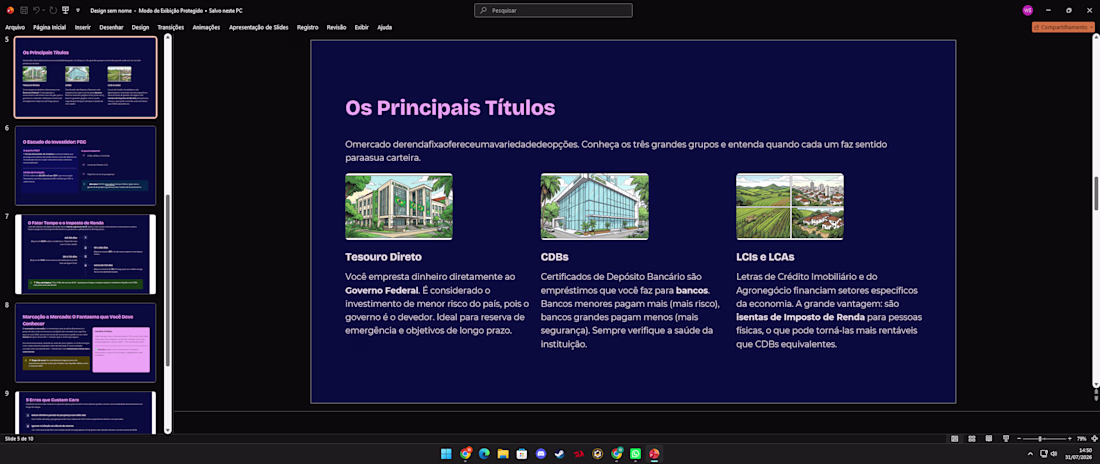Switch to Reading view icon
This screenshot has width=1100, height=464.
click(988, 439)
